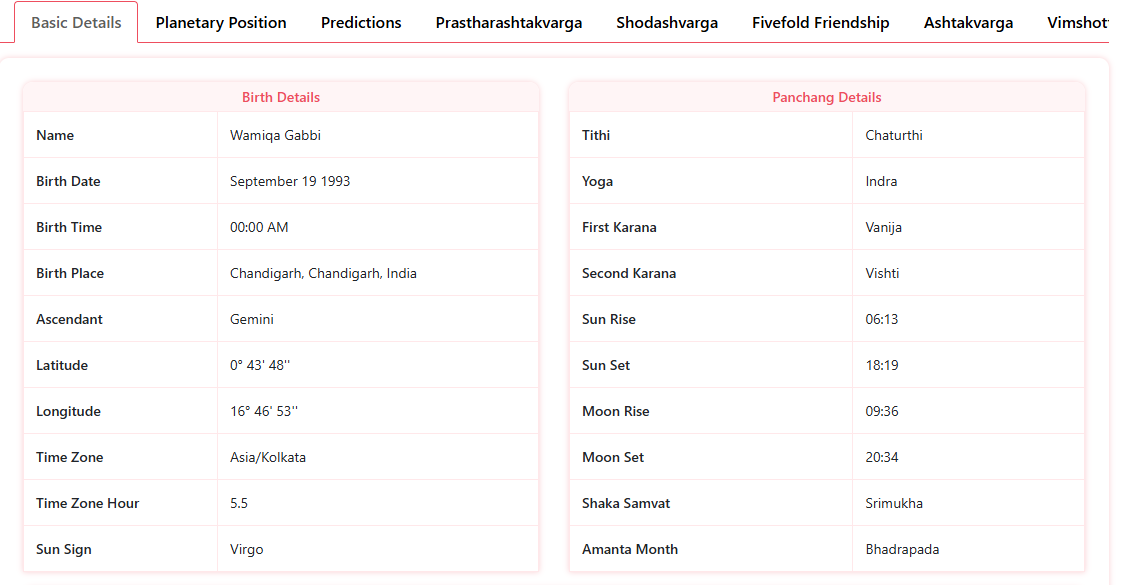Viewport: 1126px width, 585px height.
Task: Go to the Shodashvarga tab
Action: (x=667, y=22)
